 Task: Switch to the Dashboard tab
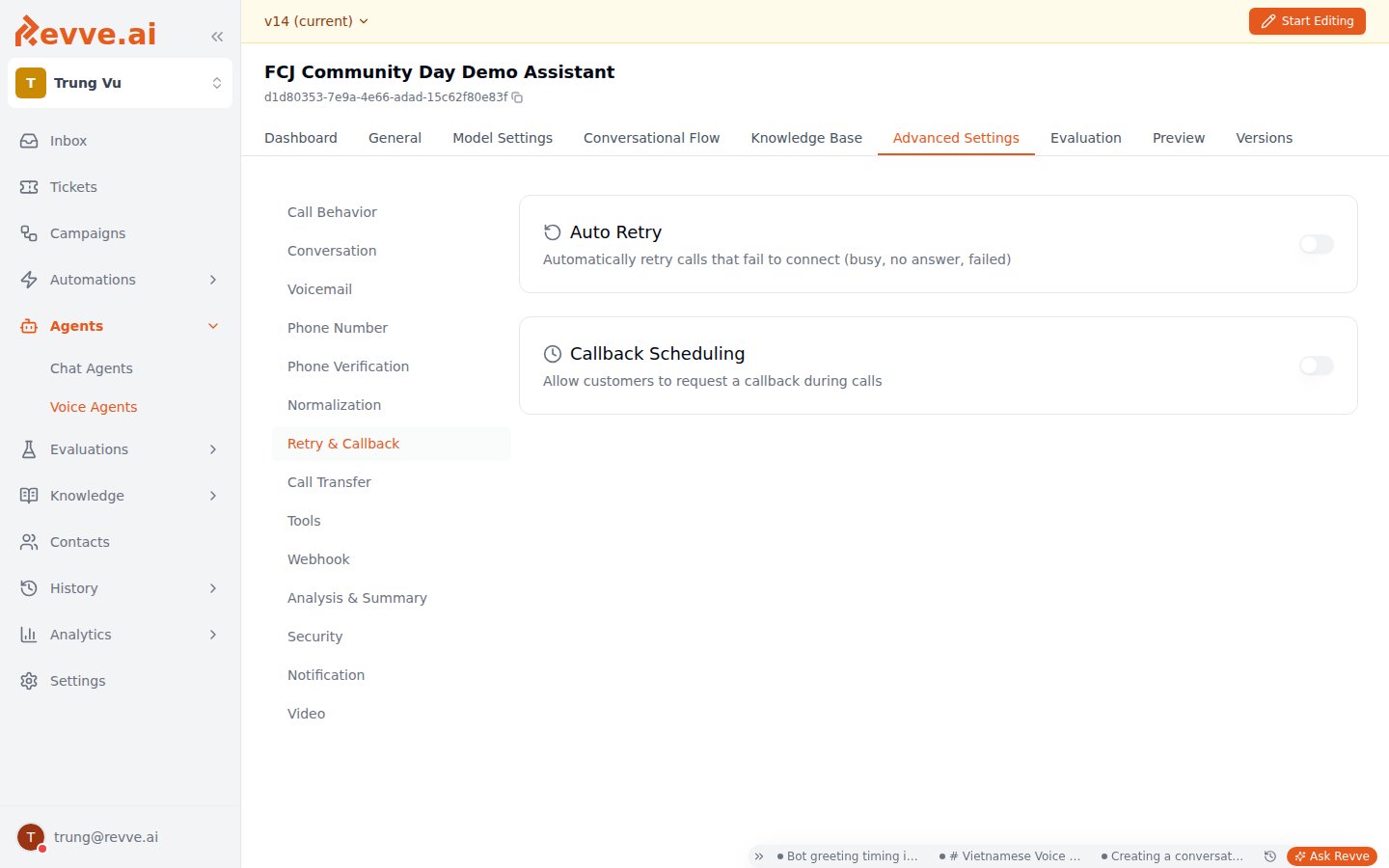tap(301, 138)
